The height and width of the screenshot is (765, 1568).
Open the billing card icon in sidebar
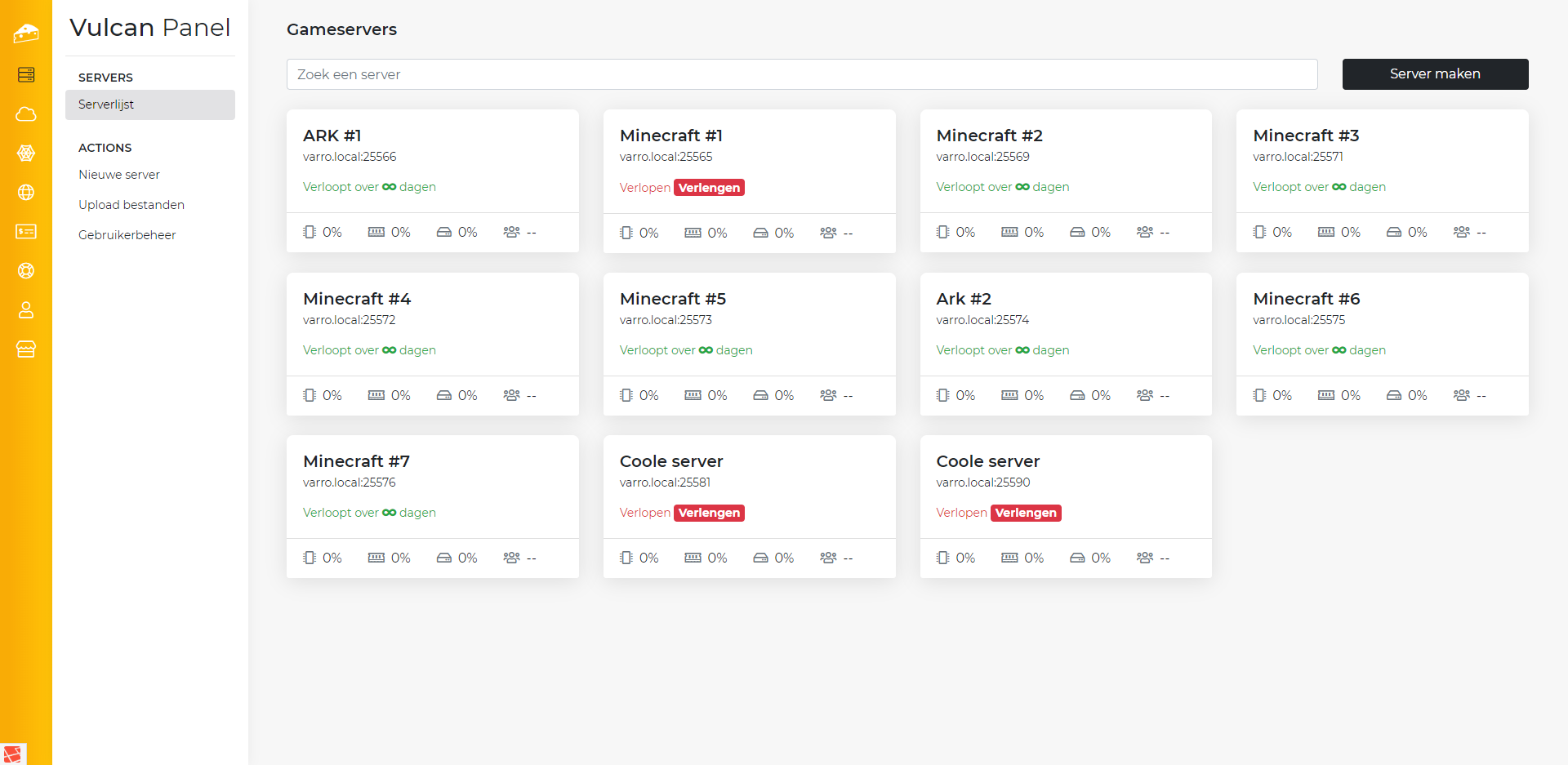click(26, 232)
